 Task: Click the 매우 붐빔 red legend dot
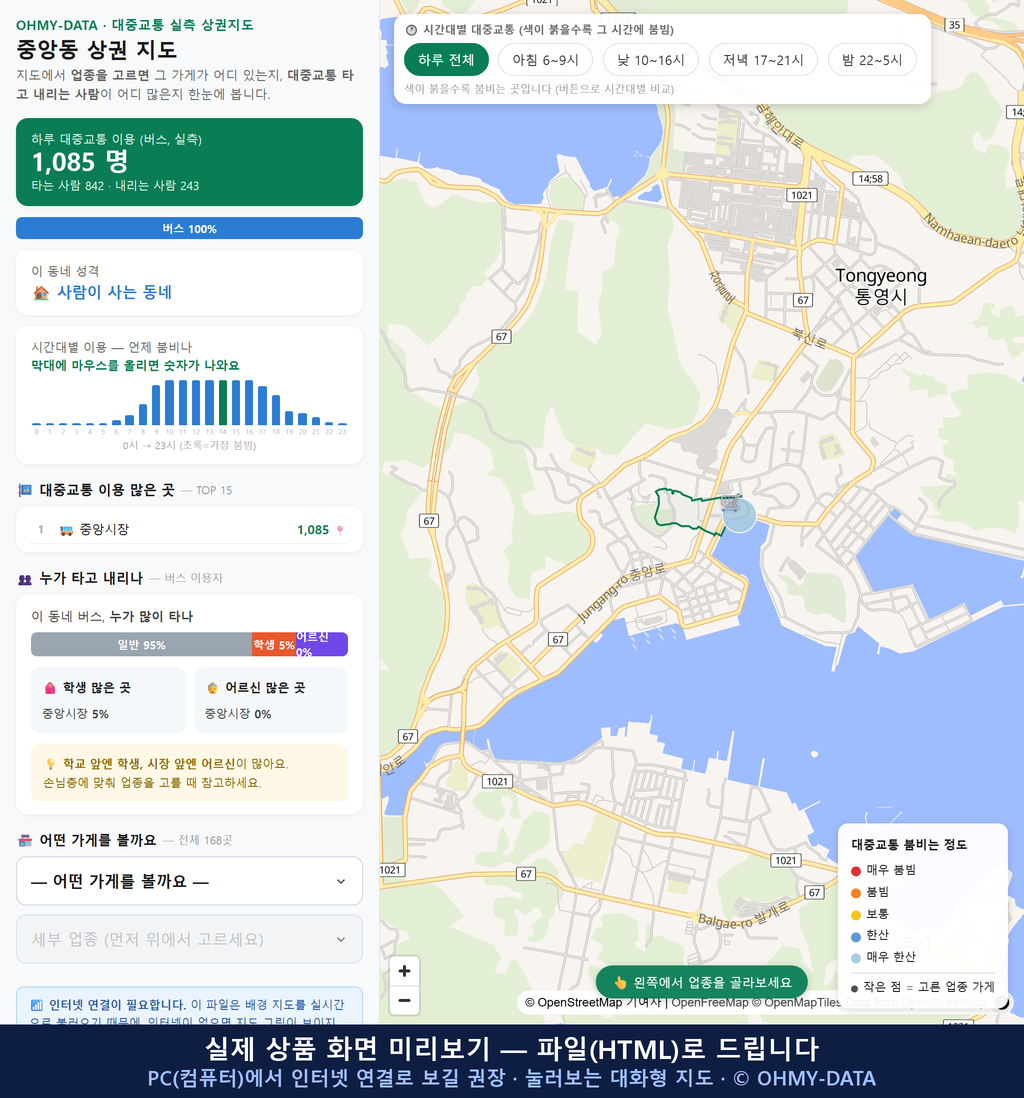tap(855, 870)
